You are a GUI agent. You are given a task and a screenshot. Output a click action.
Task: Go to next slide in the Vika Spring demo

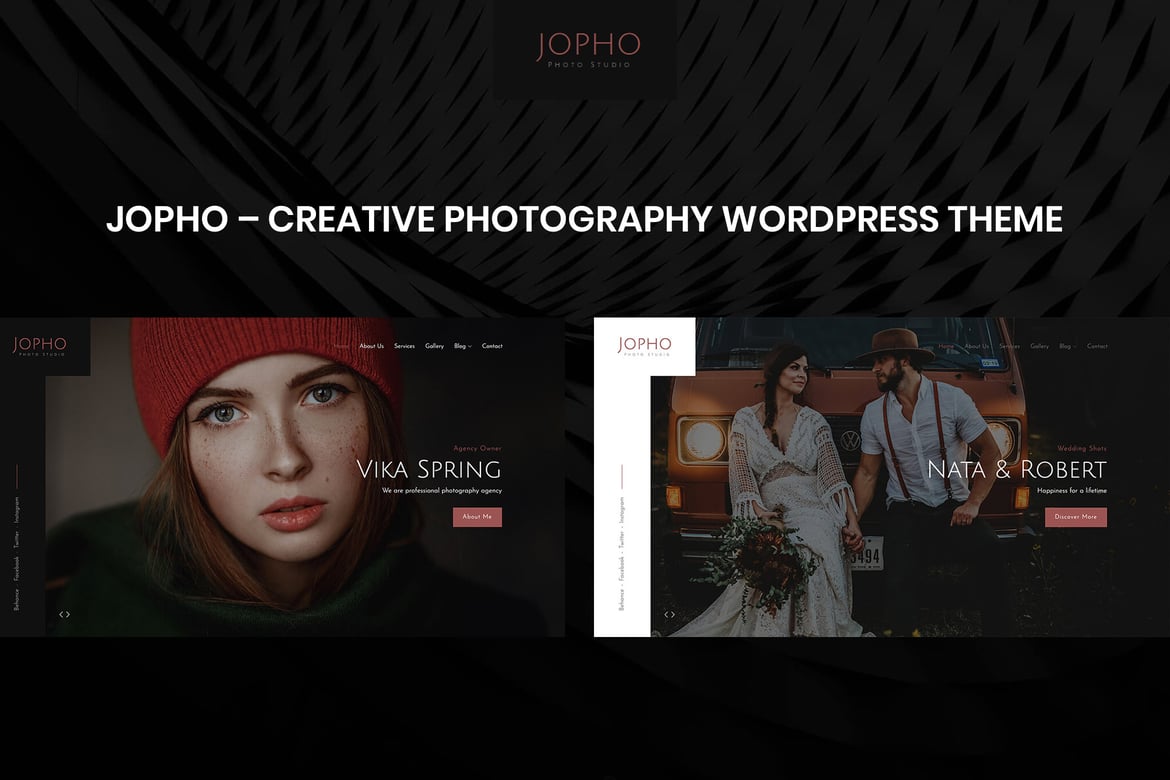(x=68, y=614)
